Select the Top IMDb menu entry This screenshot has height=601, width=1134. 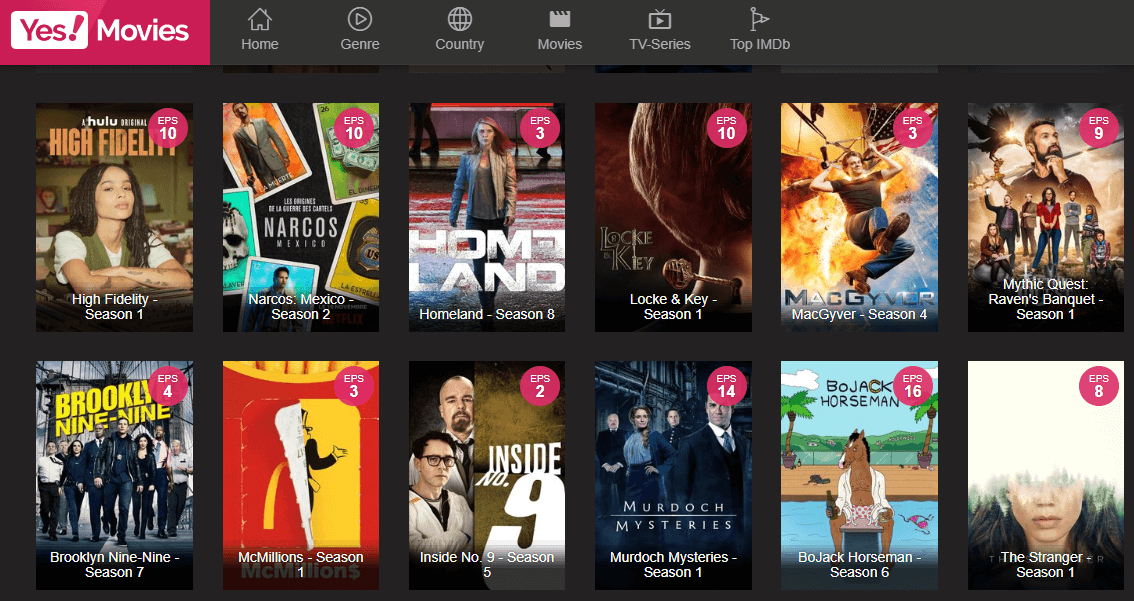pyautogui.click(x=760, y=44)
